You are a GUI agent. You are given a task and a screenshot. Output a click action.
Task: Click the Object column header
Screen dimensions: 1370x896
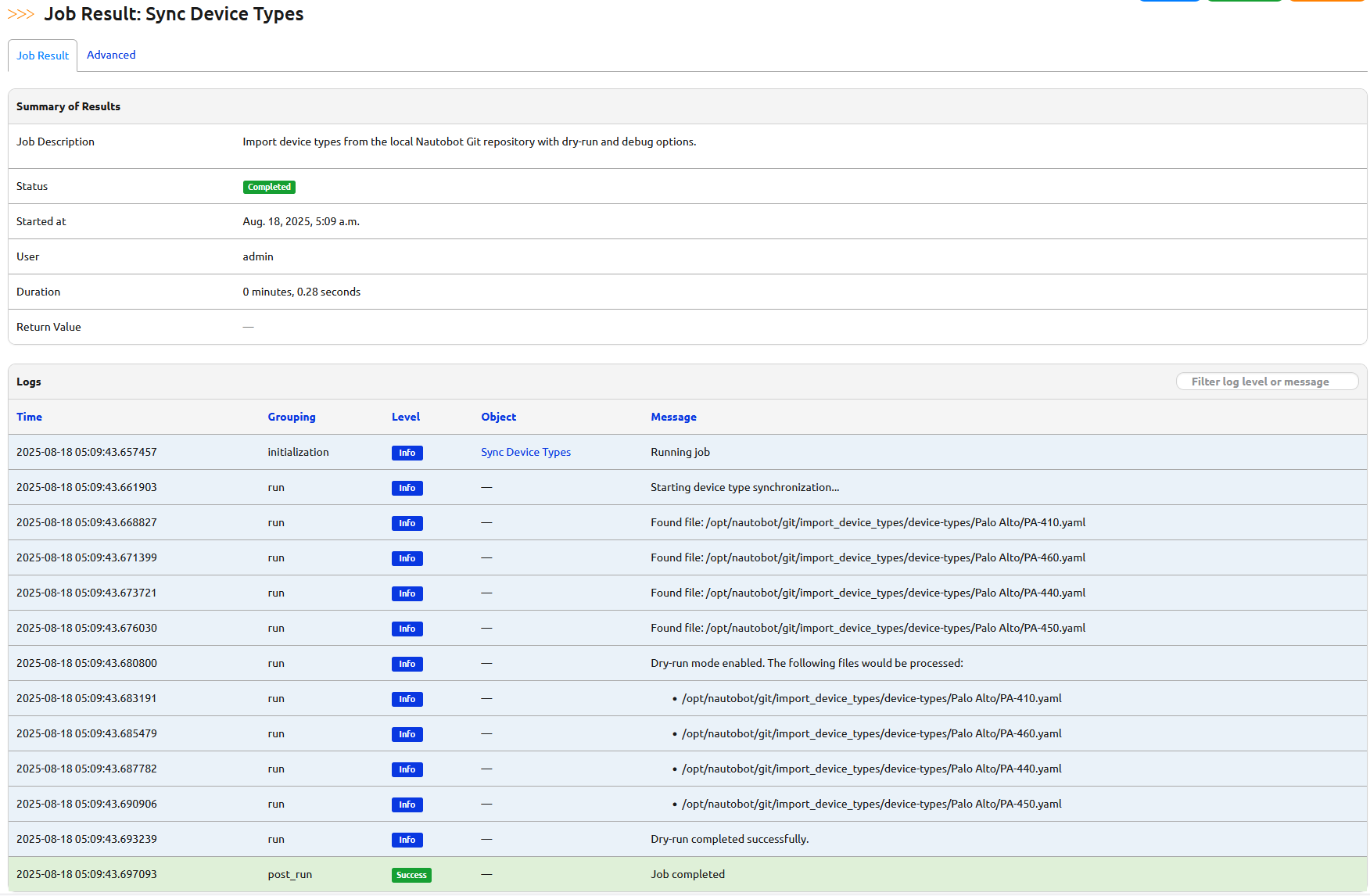498,417
